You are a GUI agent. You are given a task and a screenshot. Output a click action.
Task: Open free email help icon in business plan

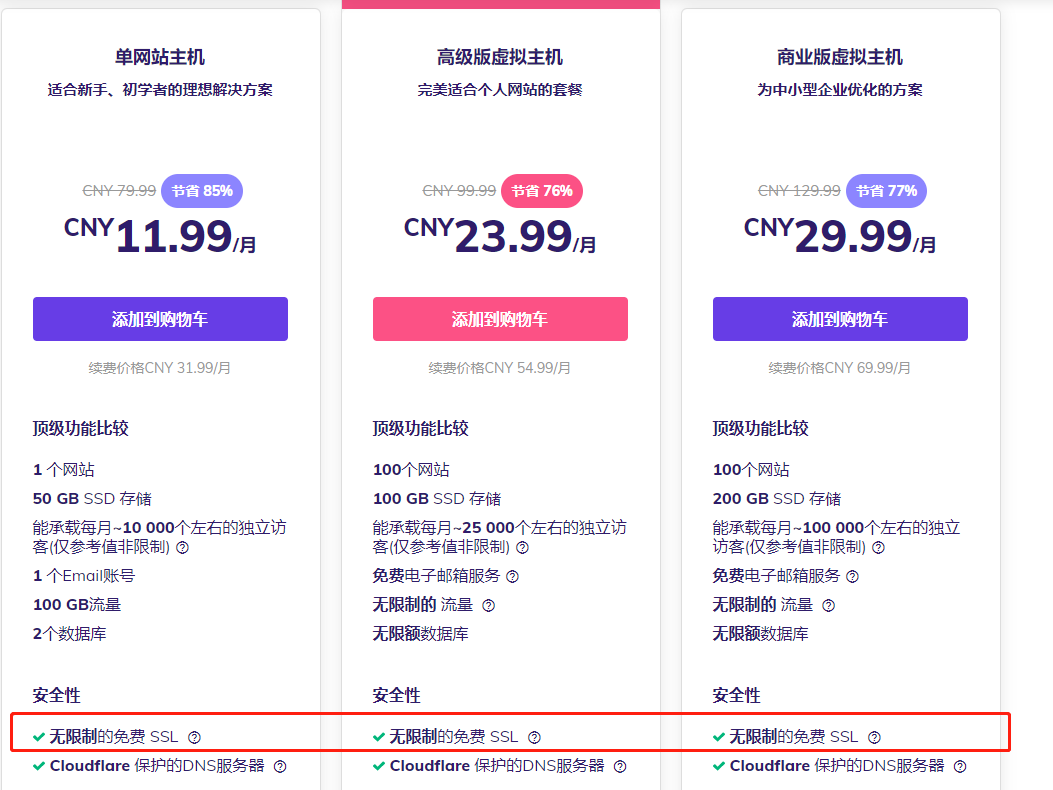pyautogui.click(x=853, y=576)
